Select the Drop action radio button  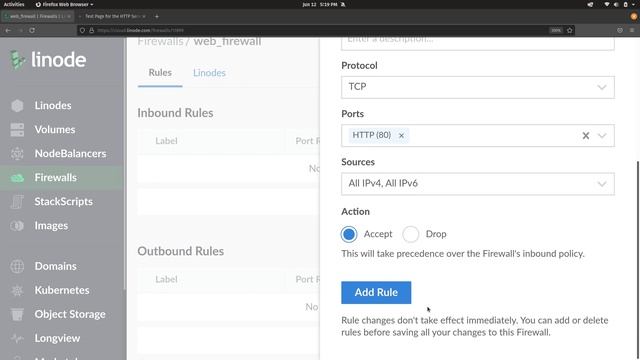[x=411, y=234]
